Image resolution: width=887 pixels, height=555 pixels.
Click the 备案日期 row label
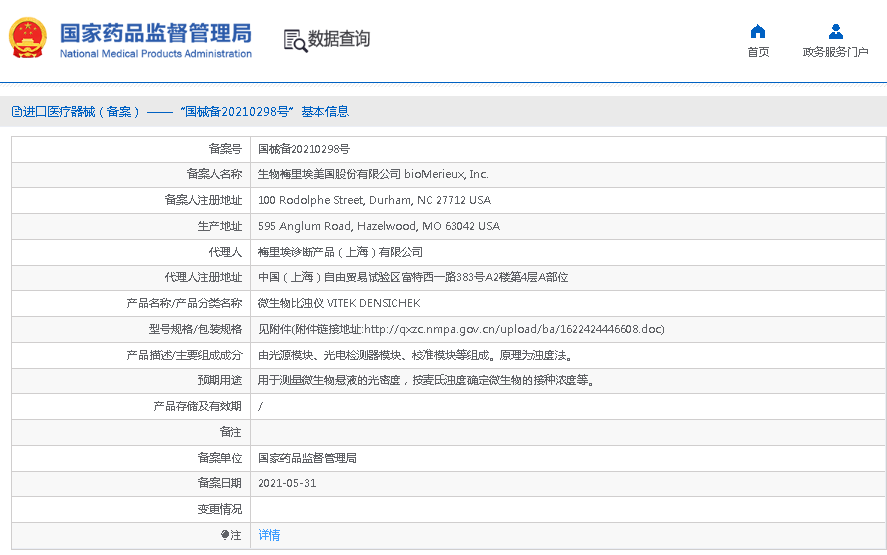(219, 483)
